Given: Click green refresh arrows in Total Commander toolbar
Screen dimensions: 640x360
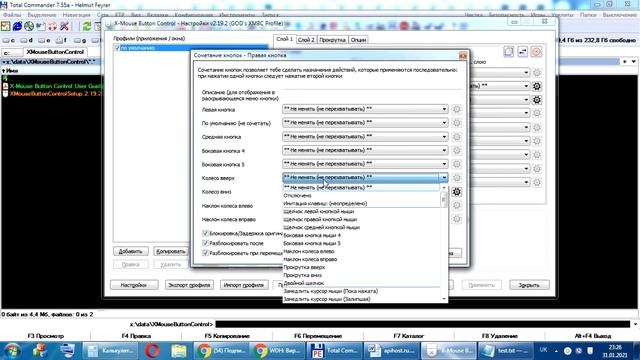Looking at the screenshot, I should point(87,27).
